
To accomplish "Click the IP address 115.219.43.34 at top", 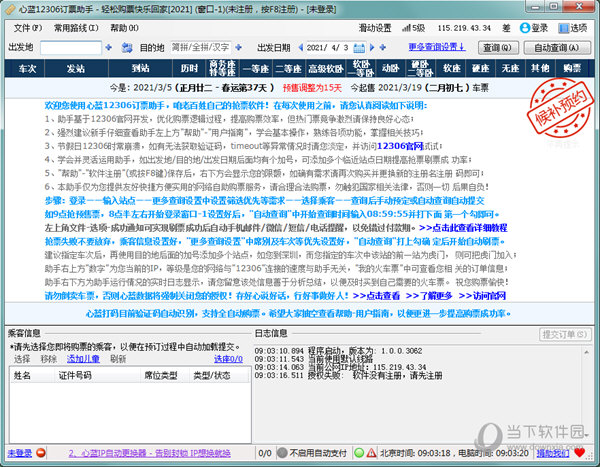I will click(464, 28).
